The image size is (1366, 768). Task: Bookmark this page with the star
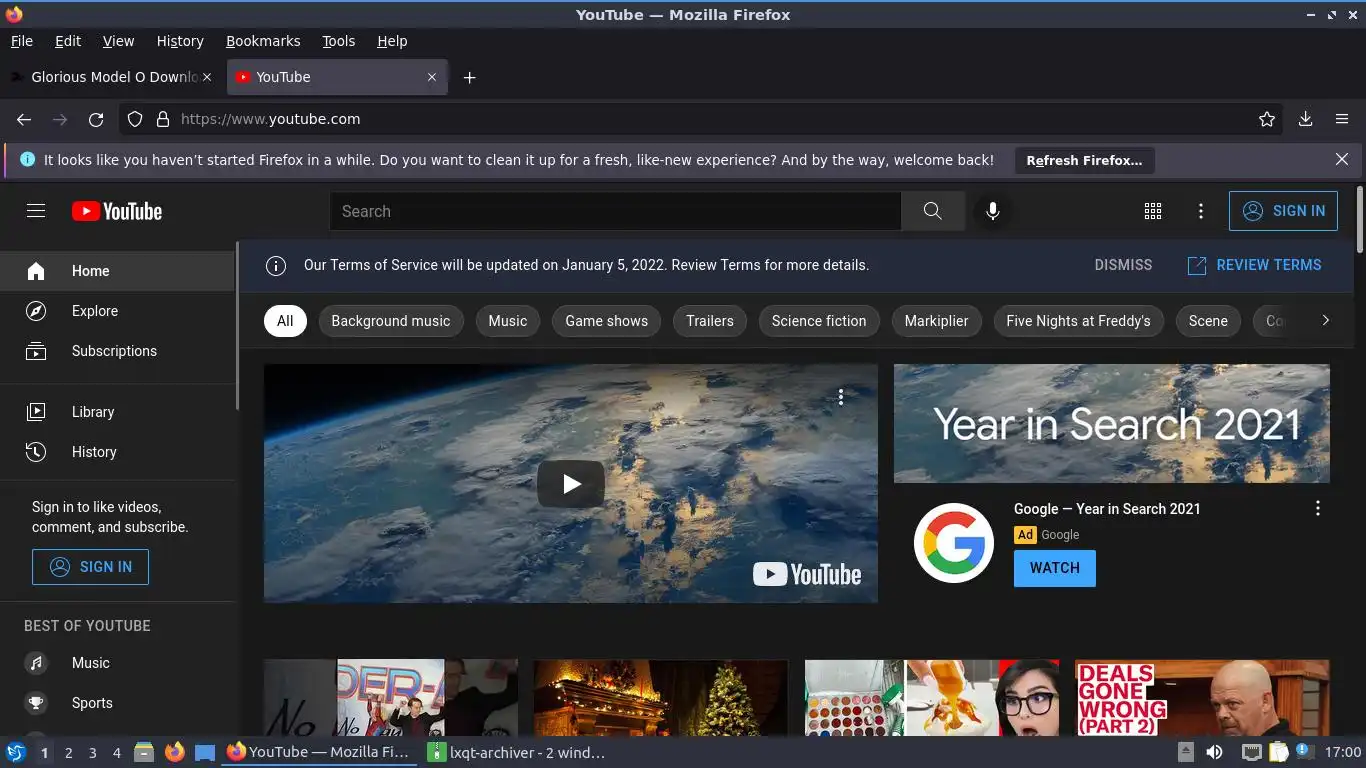[1267, 119]
